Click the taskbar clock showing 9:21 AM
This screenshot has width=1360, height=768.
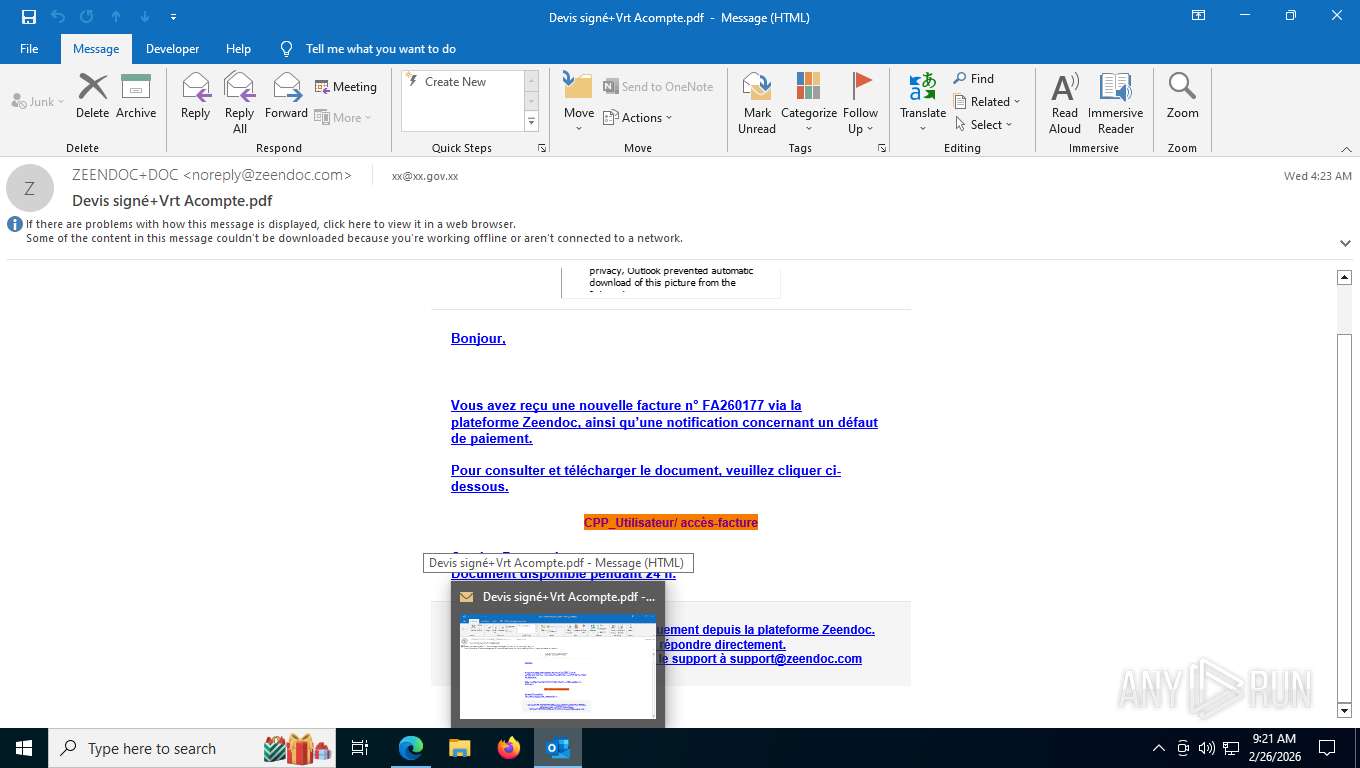click(1274, 748)
